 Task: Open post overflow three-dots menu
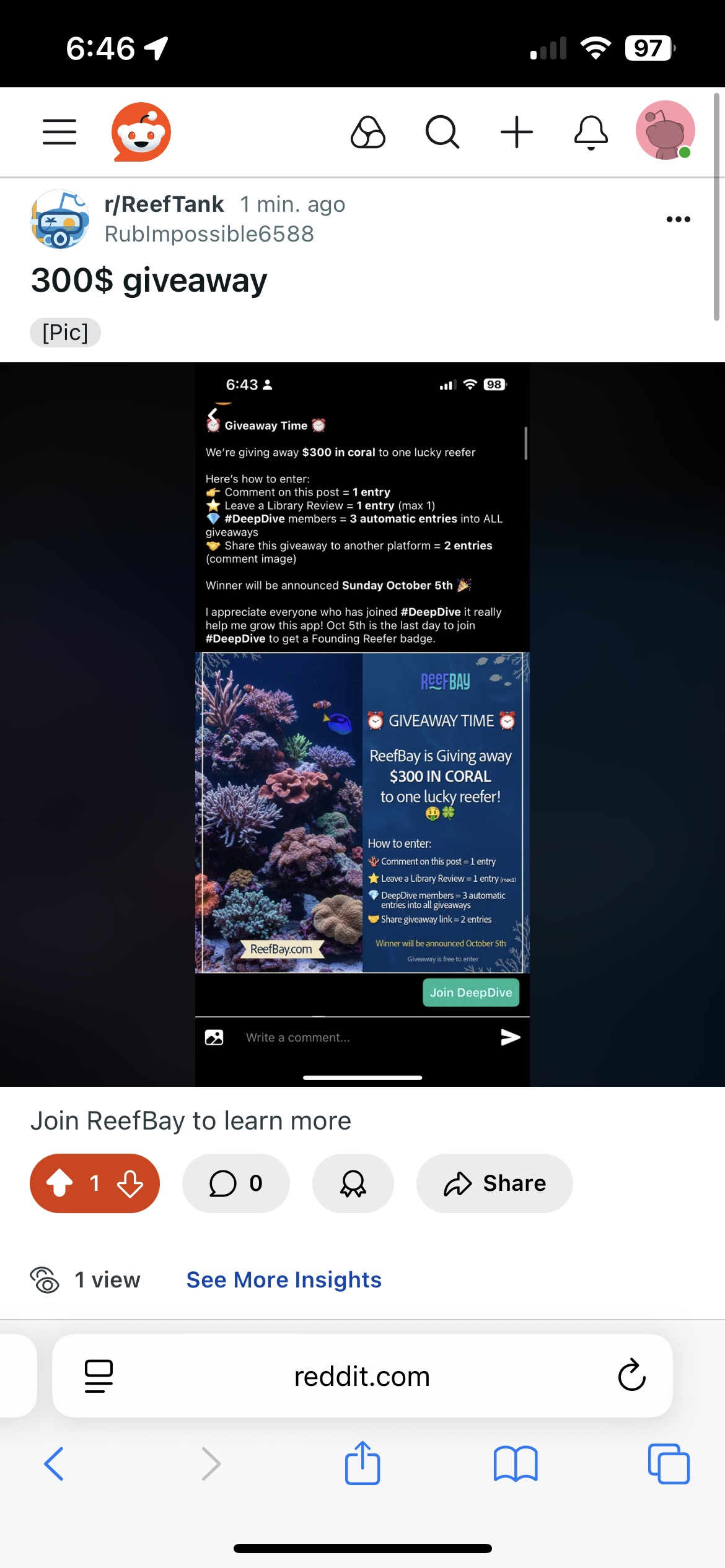[x=679, y=219]
